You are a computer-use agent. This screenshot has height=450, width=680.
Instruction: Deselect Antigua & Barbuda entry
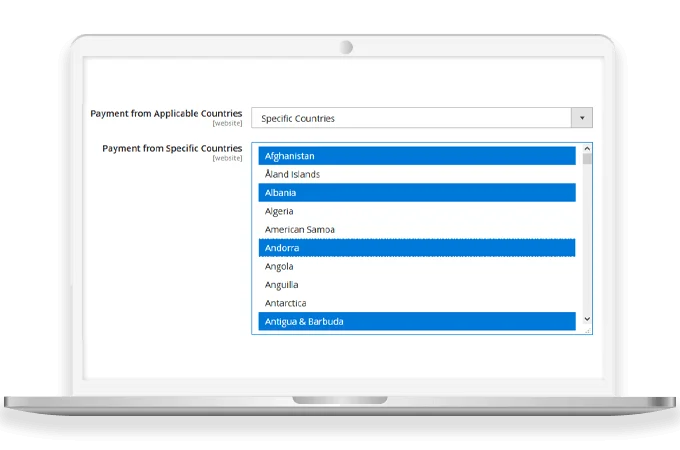point(416,321)
